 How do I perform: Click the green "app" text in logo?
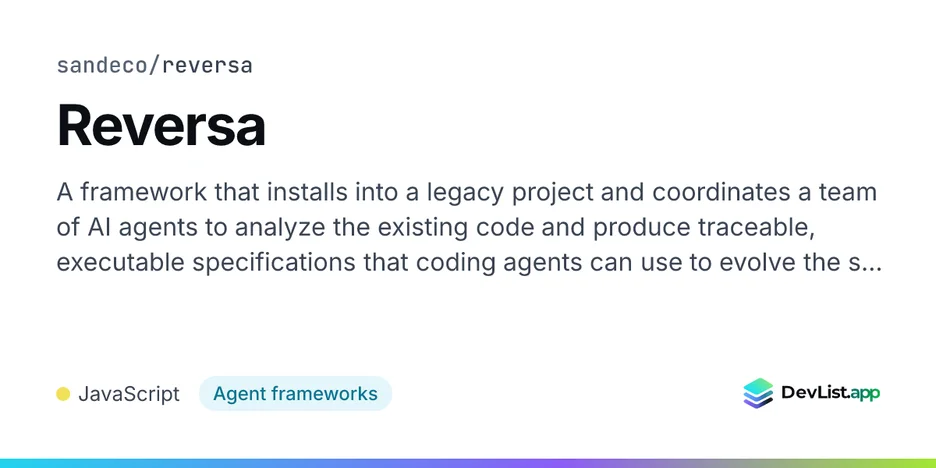[864, 394]
